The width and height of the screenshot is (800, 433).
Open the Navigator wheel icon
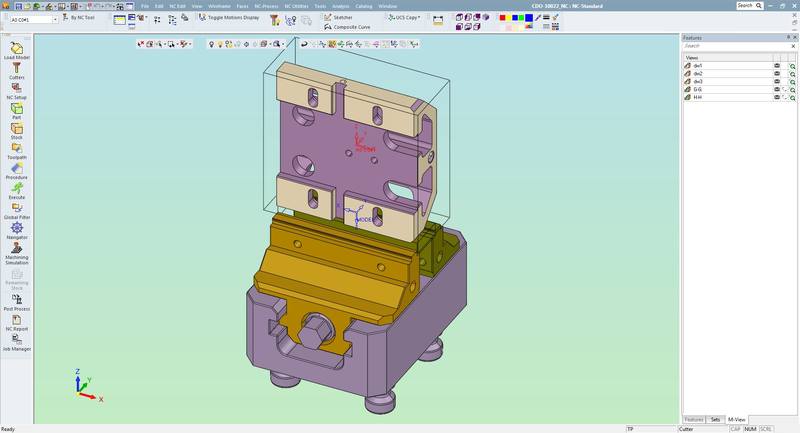pyautogui.click(x=17, y=228)
